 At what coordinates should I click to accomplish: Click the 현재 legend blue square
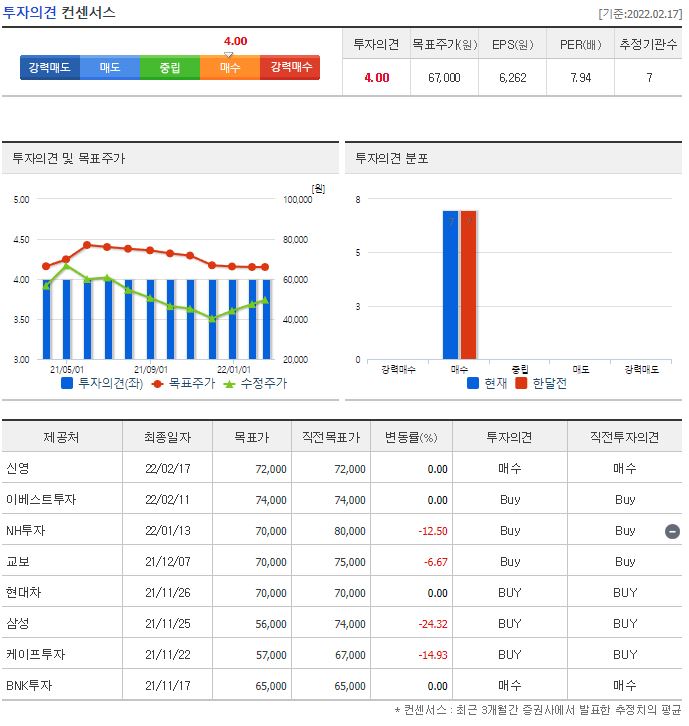pos(473,383)
